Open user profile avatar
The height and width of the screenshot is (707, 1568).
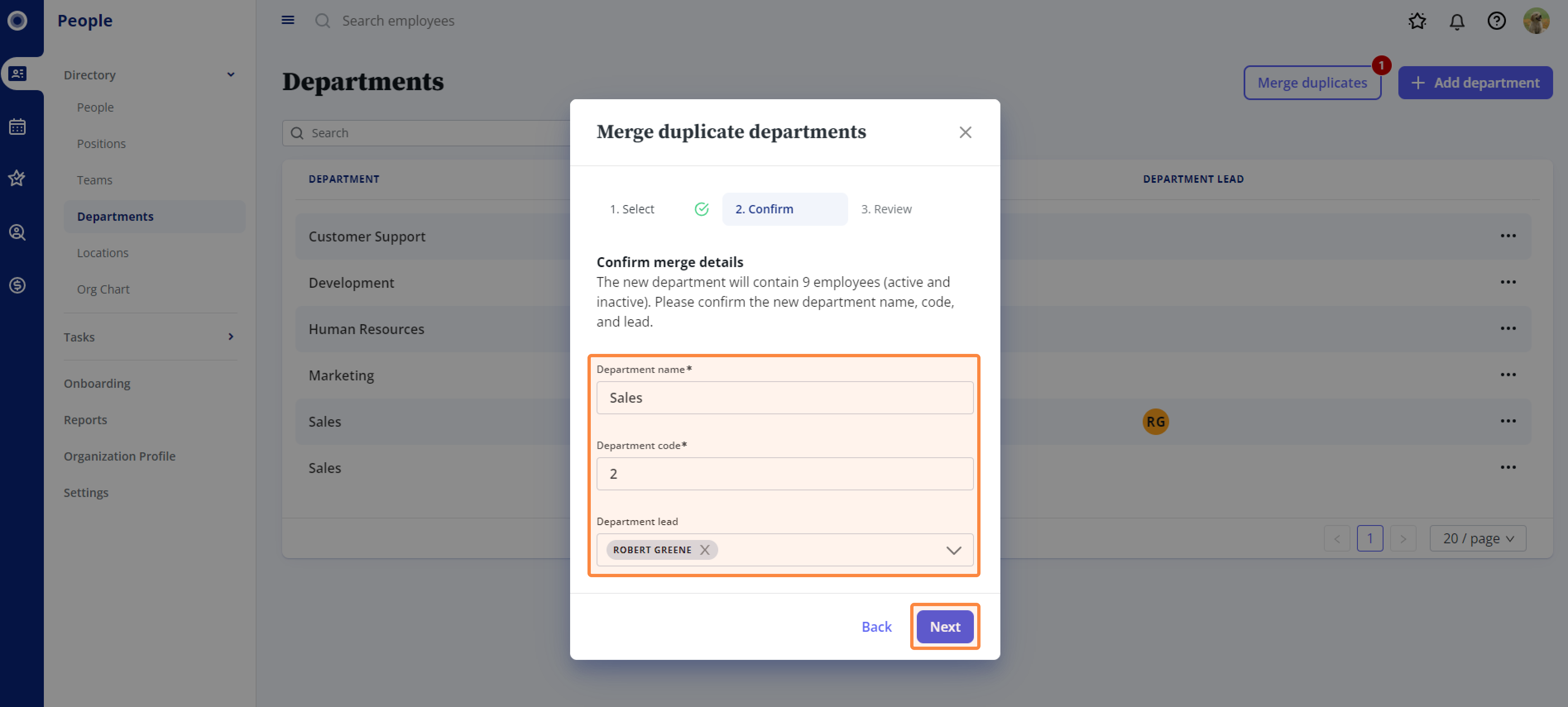(x=1536, y=21)
